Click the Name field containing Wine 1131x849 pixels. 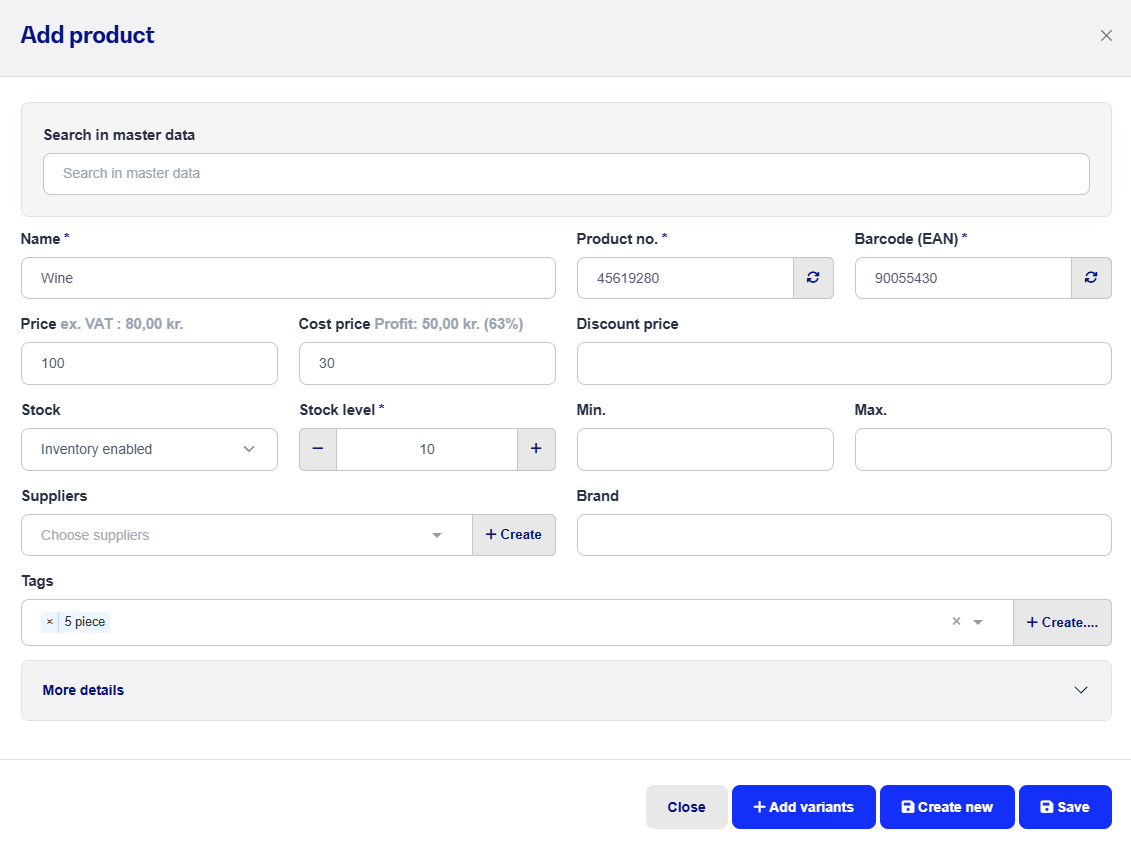289,278
